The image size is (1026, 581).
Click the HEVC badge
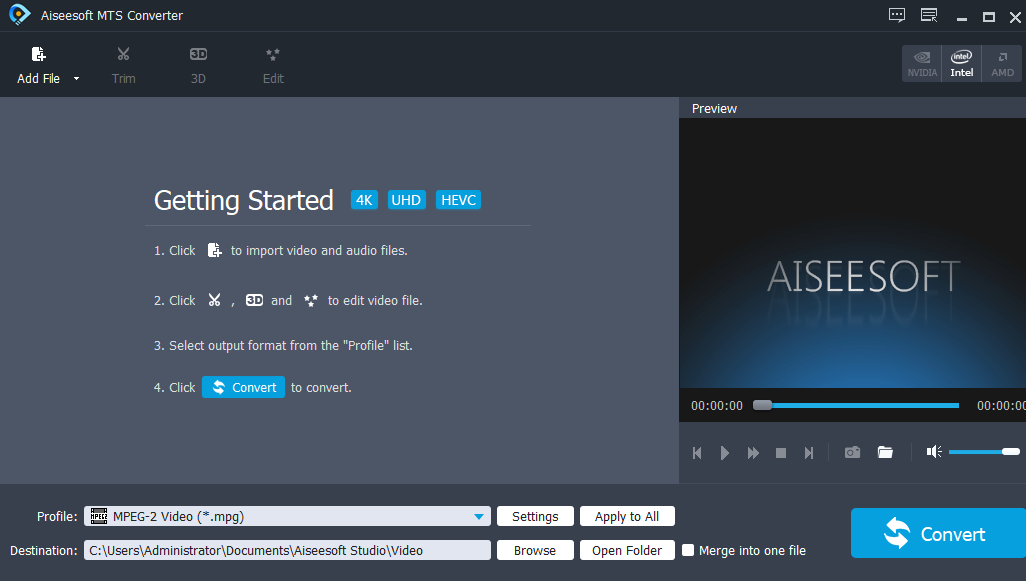click(458, 200)
